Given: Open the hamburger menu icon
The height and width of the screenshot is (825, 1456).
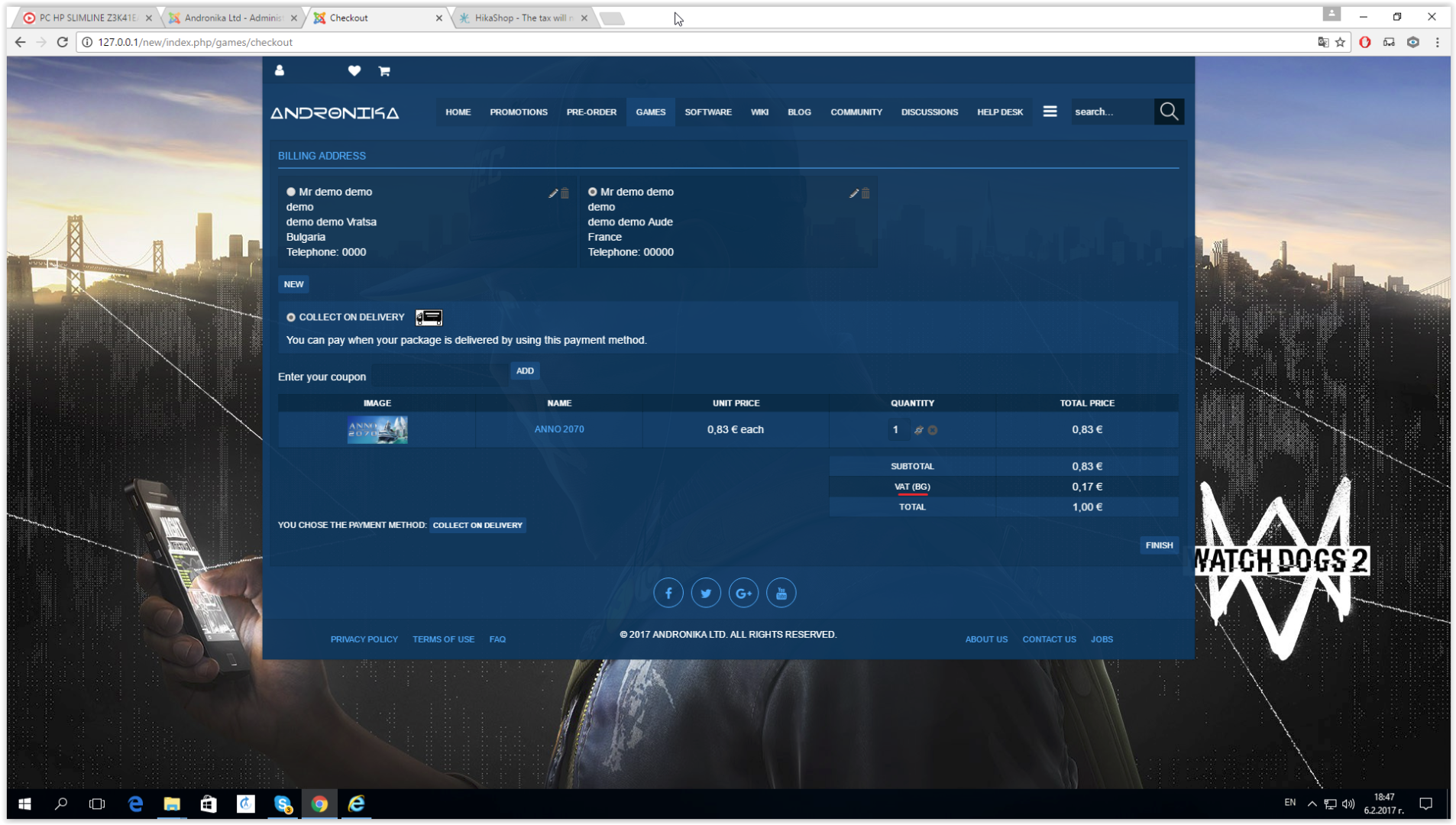Looking at the screenshot, I should (1050, 112).
